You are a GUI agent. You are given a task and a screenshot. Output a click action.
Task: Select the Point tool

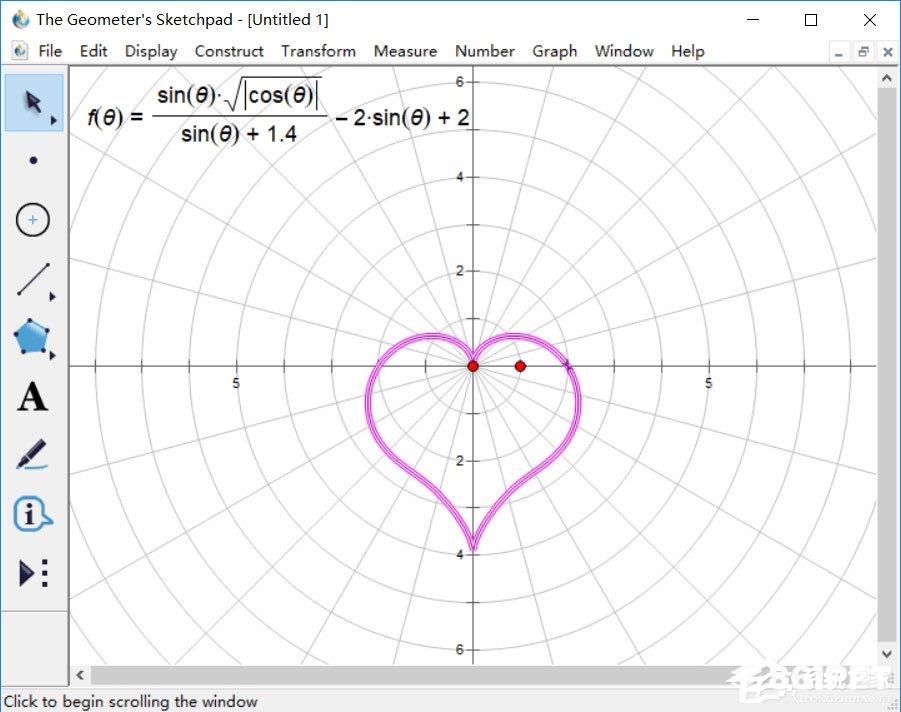(33, 160)
